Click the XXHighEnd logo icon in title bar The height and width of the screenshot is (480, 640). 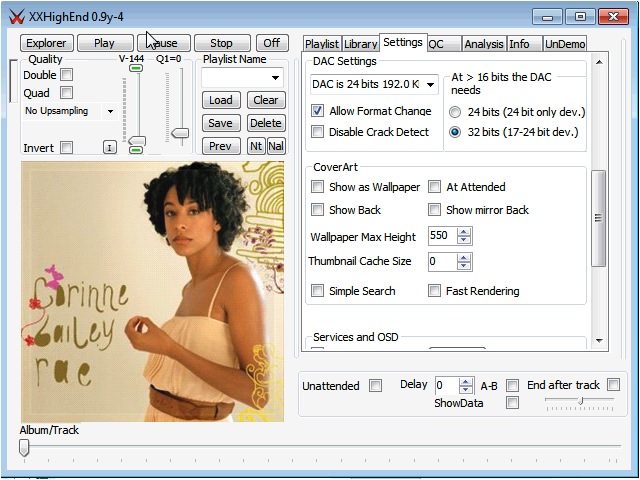16,17
